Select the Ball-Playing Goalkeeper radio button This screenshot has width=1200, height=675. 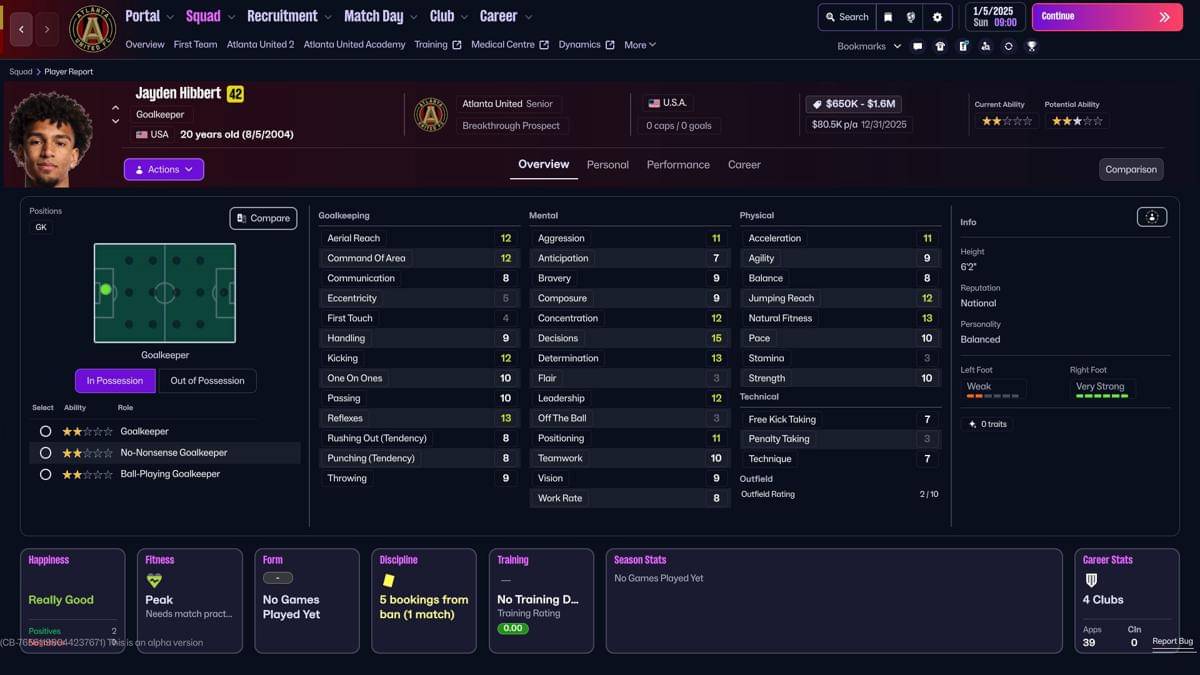45,474
